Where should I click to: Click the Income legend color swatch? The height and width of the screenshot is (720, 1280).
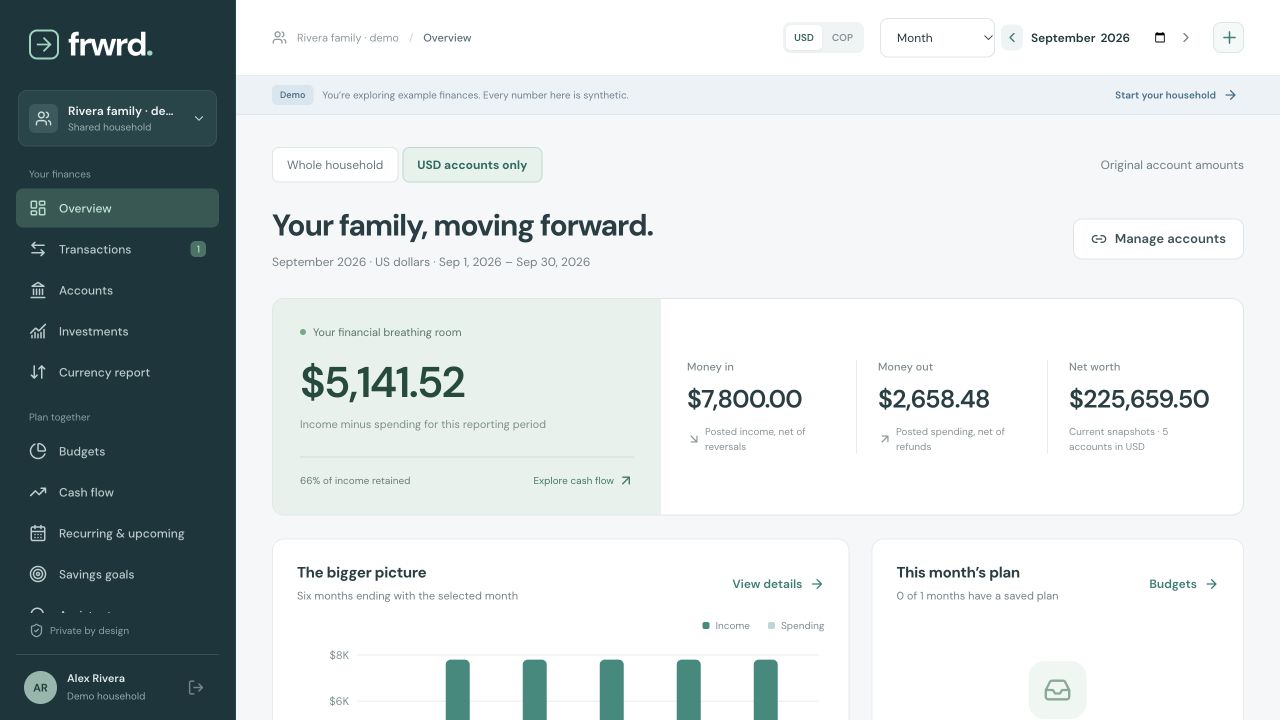706,626
